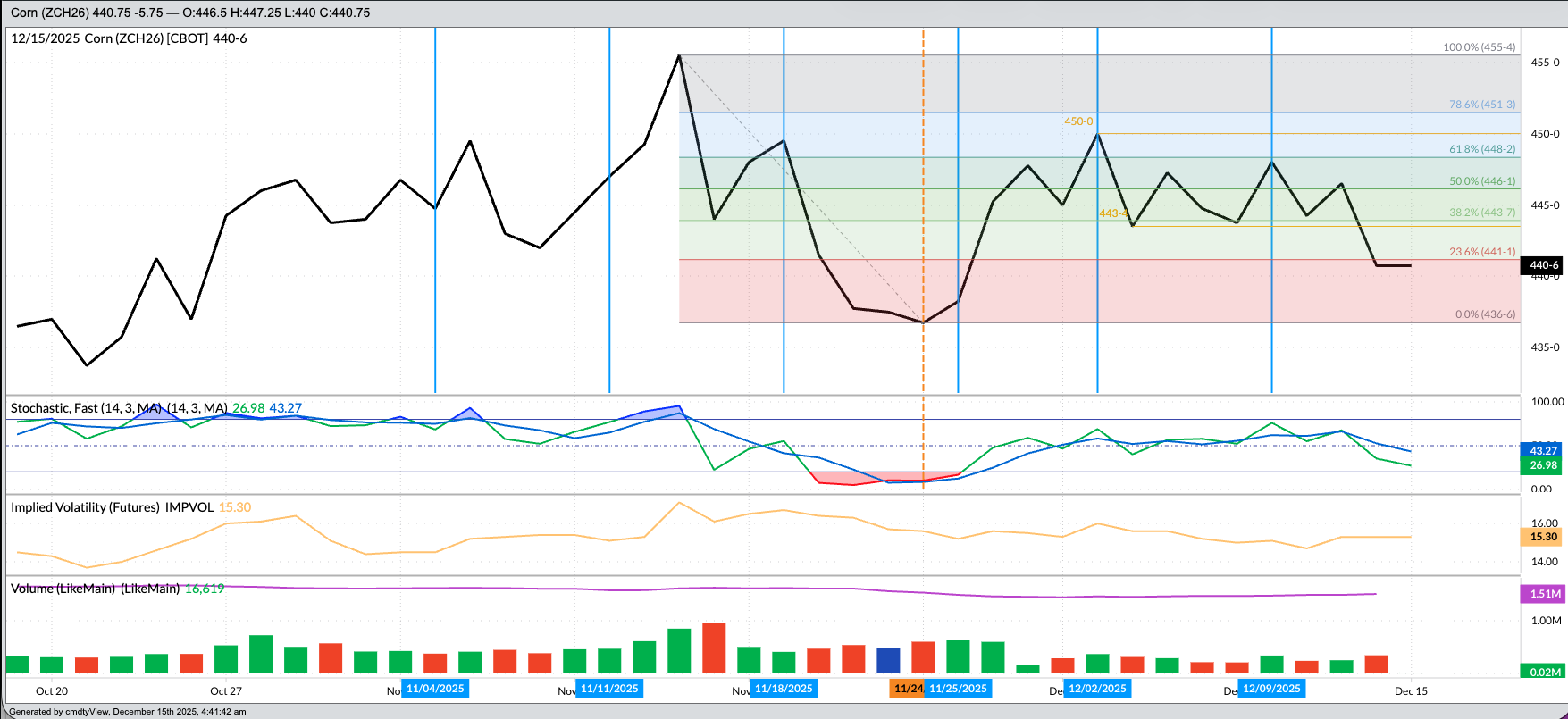
Task: Click the blue volume bar
Action: tap(888, 660)
